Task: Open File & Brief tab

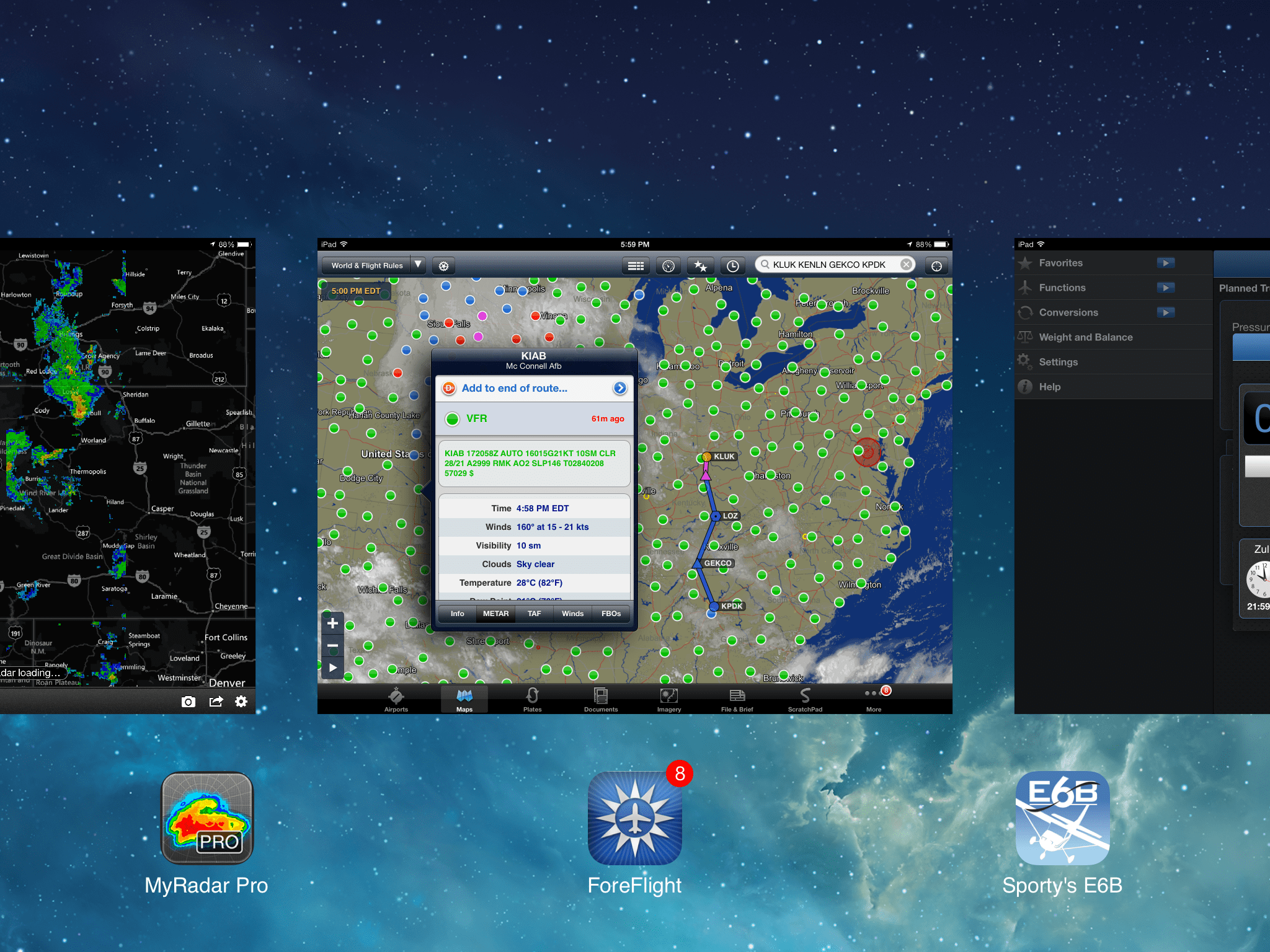Action: coord(737,700)
